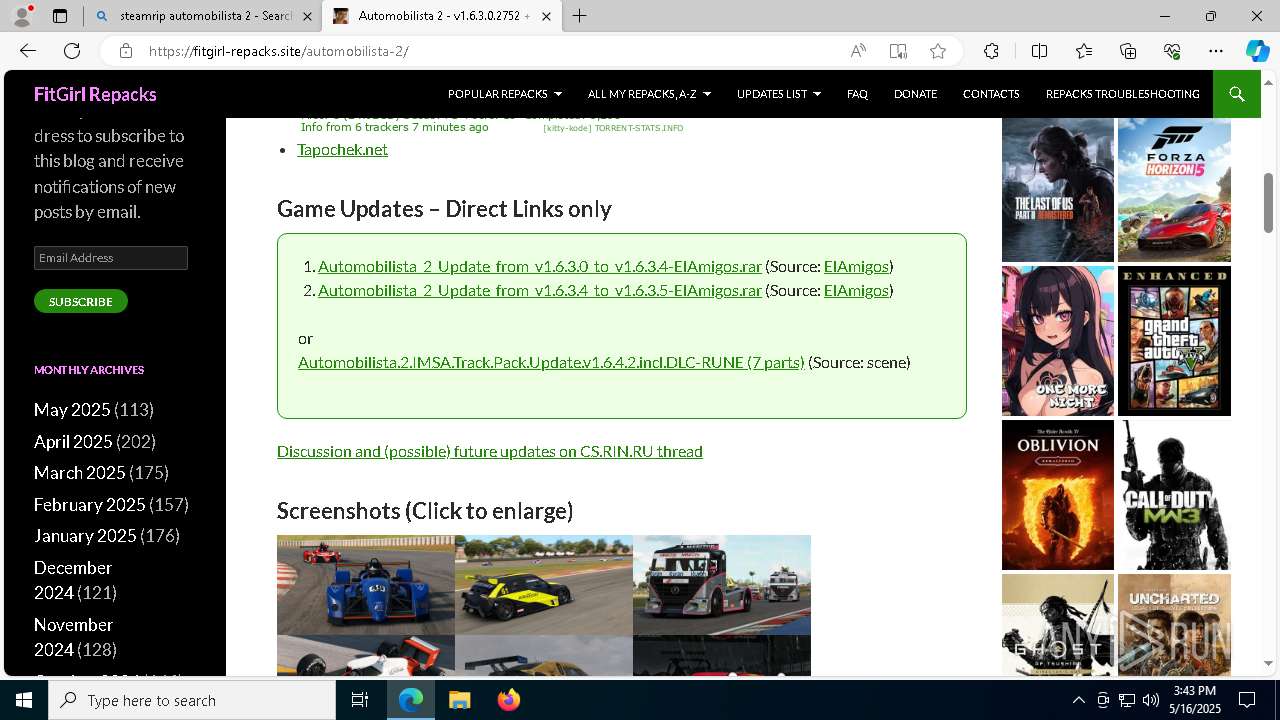The width and height of the screenshot is (1280, 720).
Task: Add this page to favorites star
Action: click(938, 51)
